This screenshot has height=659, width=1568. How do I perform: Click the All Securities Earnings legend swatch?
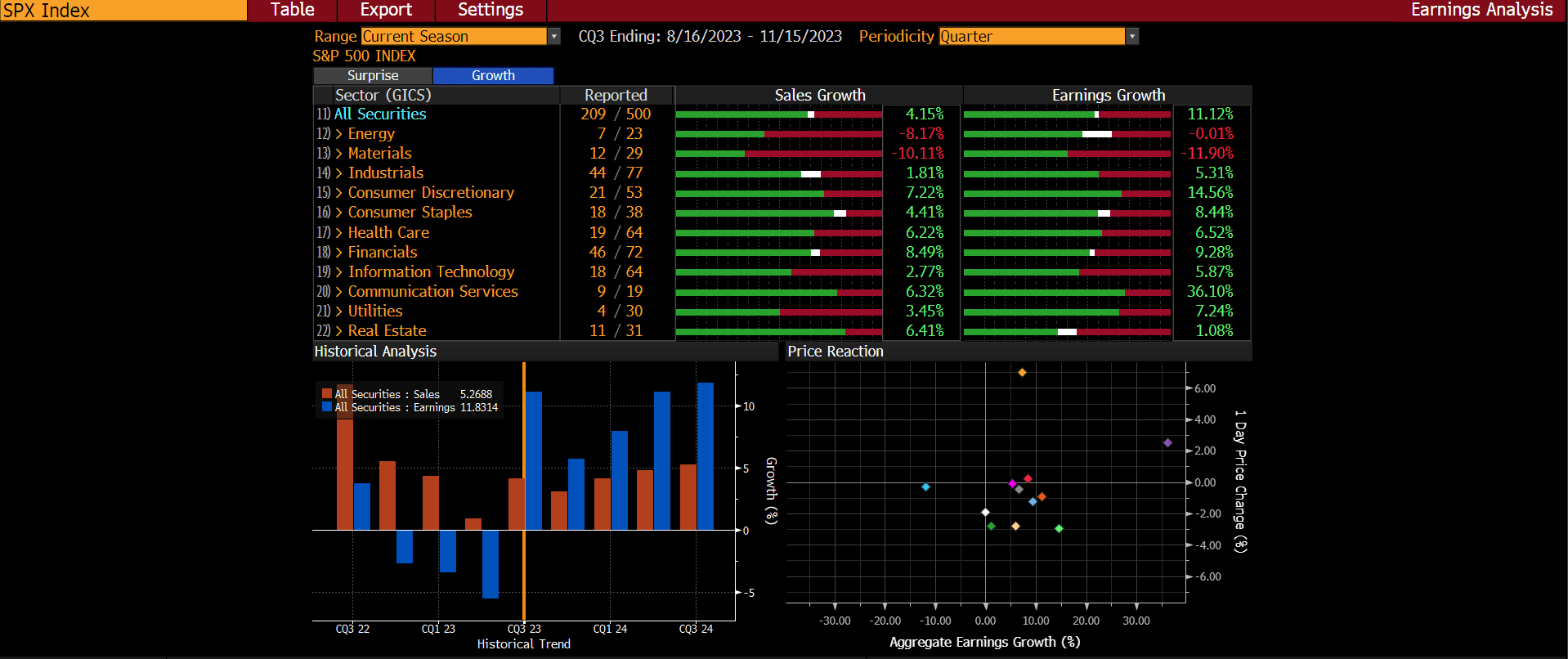click(x=327, y=406)
